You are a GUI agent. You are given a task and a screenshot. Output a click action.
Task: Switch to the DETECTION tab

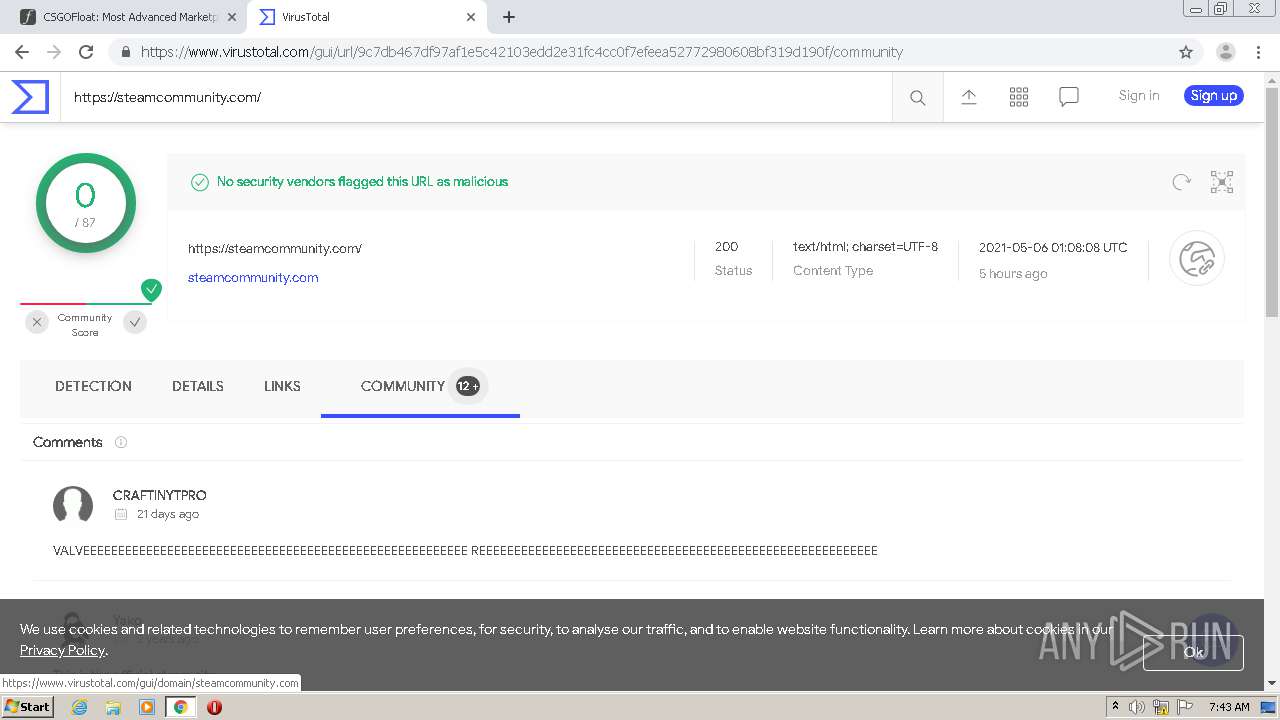pos(93,386)
